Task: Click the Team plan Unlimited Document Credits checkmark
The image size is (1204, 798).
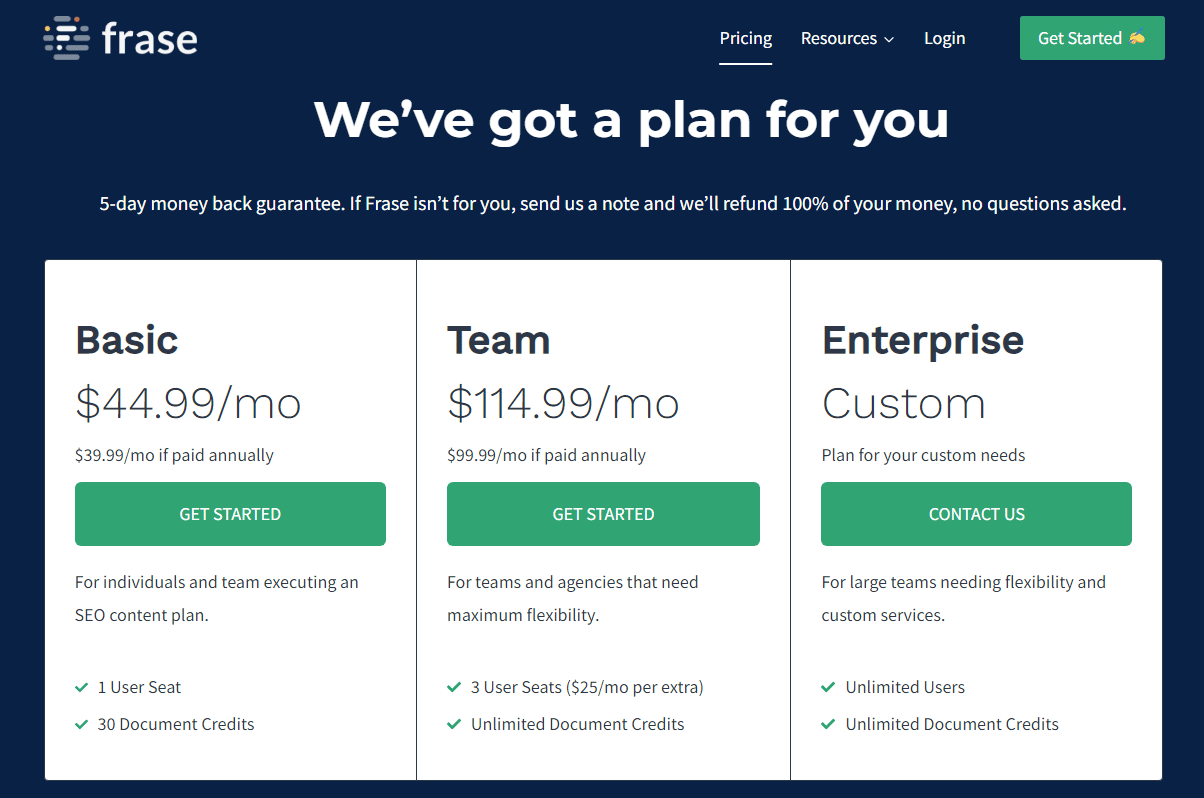Action: pyautogui.click(x=454, y=724)
